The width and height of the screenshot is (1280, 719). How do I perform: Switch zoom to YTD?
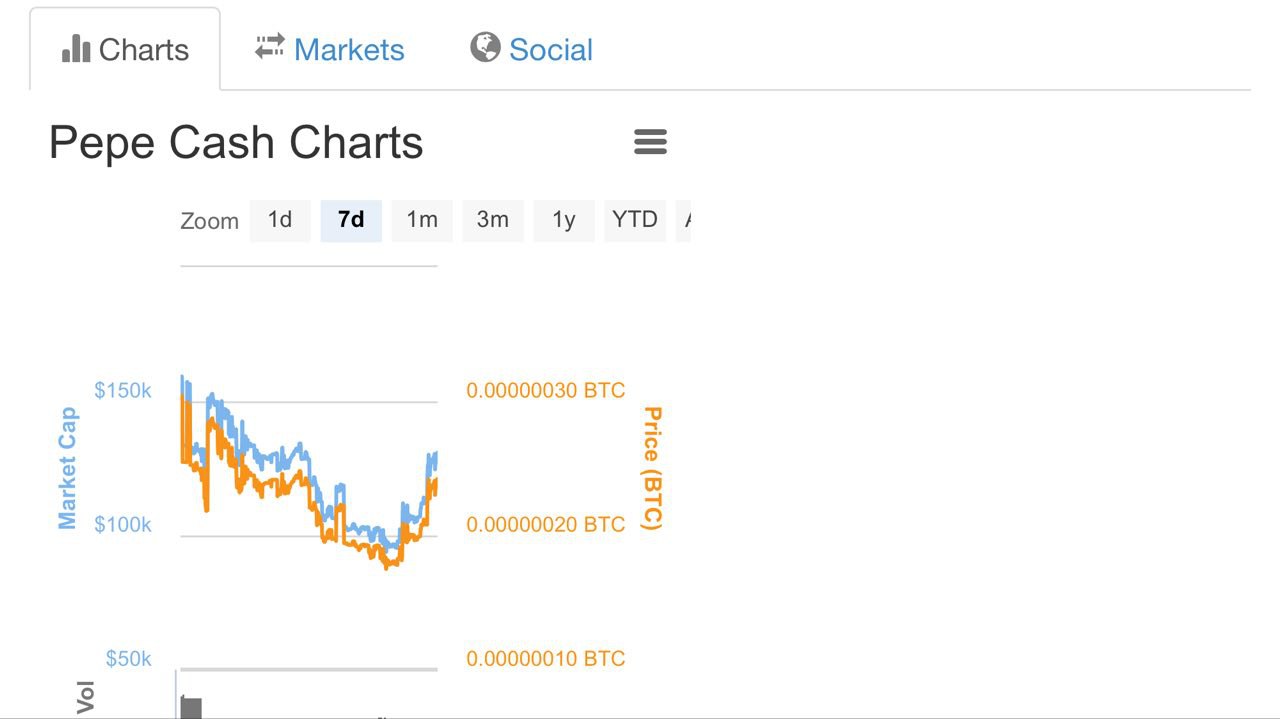[635, 220]
